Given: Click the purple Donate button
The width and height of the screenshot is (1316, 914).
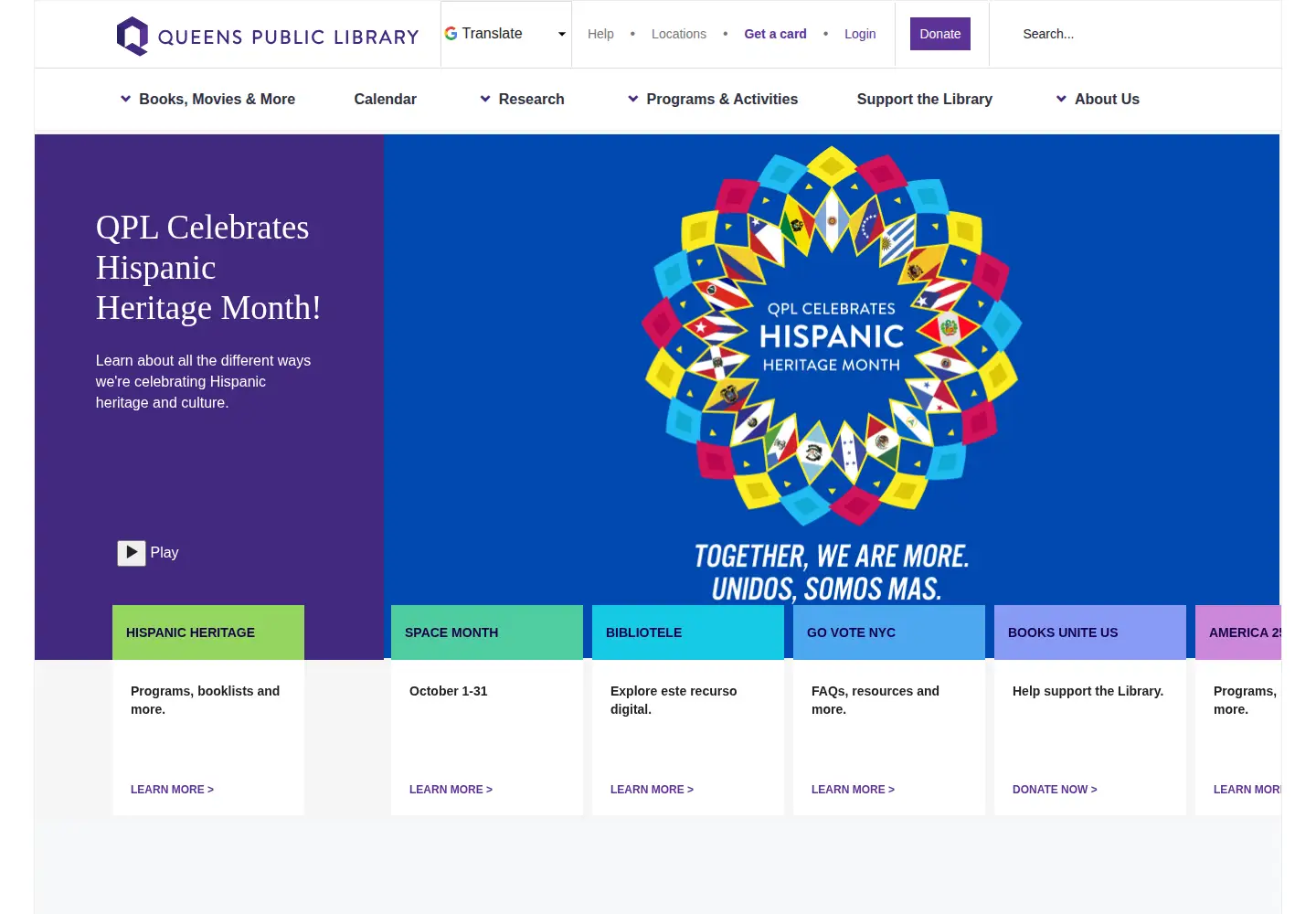Looking at the screenshot, I should coord(939,34).
